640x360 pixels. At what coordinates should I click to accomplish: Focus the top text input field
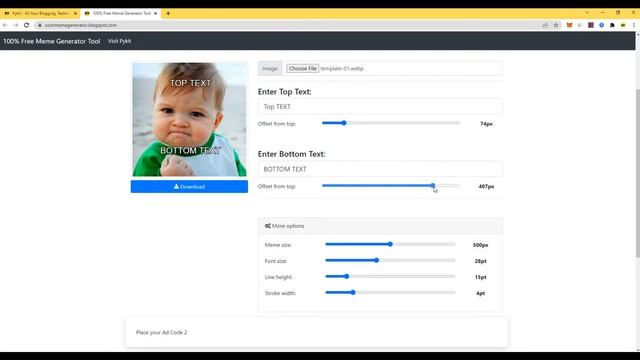380,107
